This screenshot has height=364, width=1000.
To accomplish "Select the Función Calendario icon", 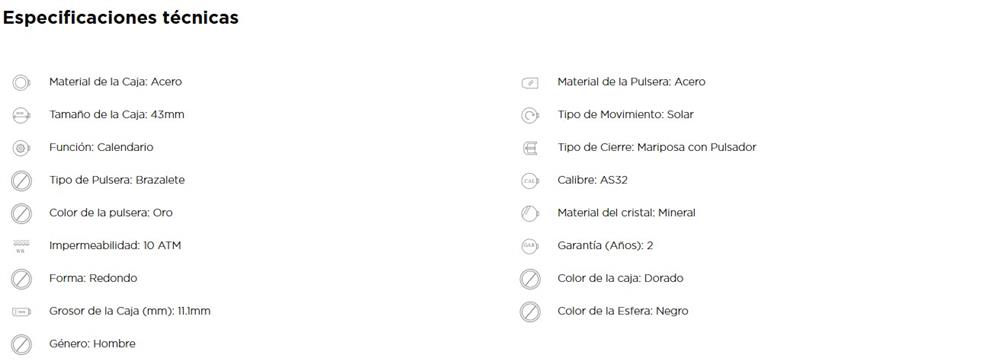I will (x=21, y=148).
